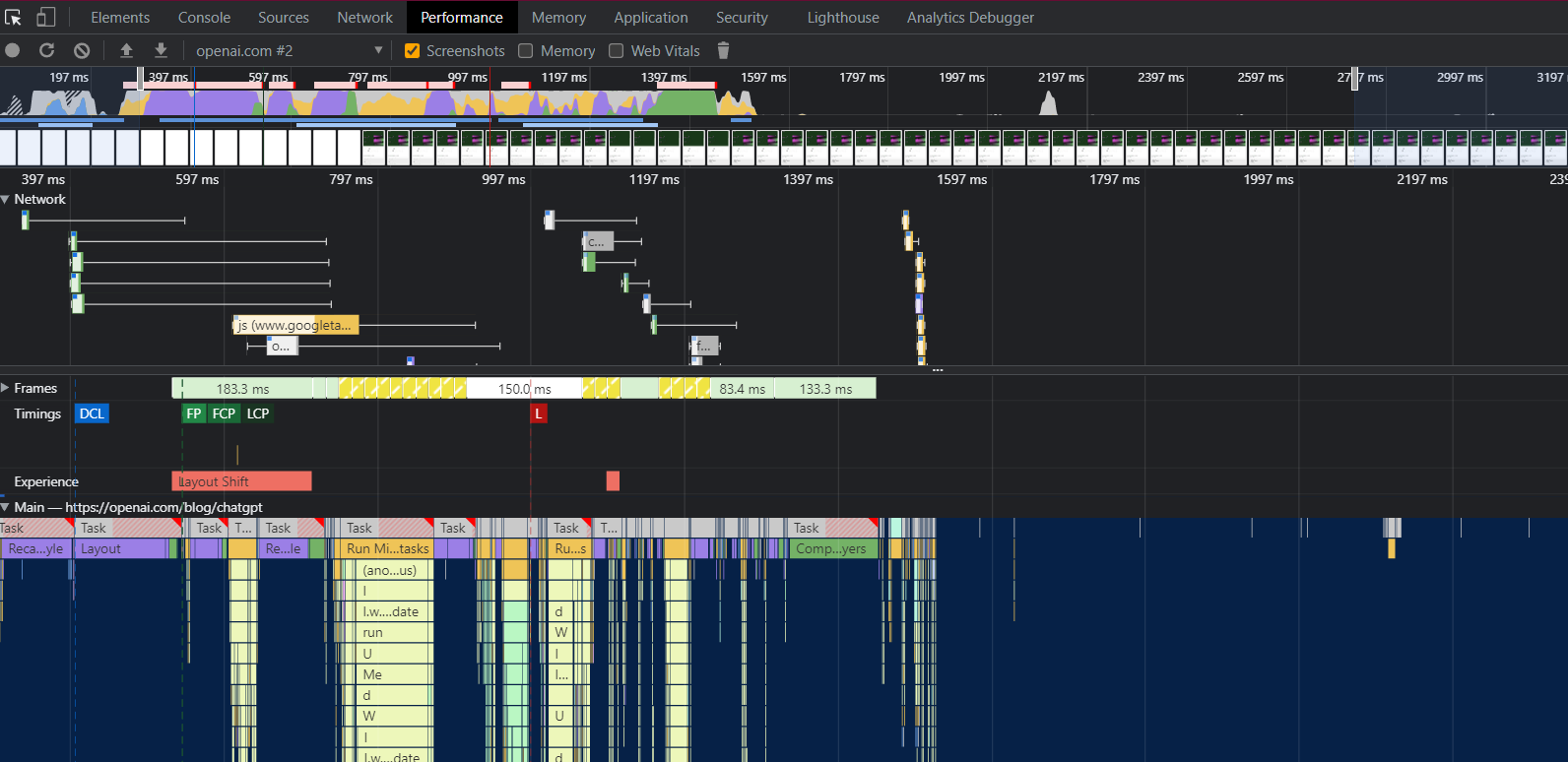Load a profile using the upload arrow
Screen dimensions: 1568x762
point(126,50)
